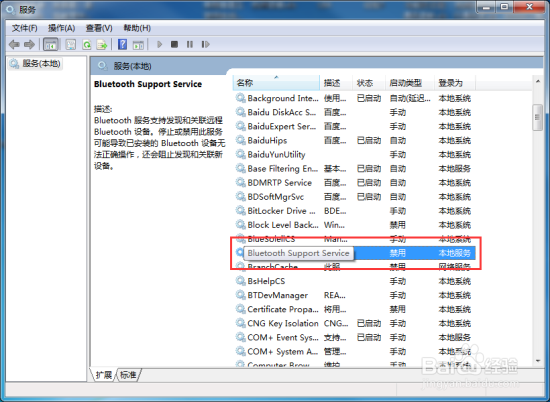Click the magnifier icon beside 服务(本地) header
The height and width of the screenshot is (402, 550).
102,66
